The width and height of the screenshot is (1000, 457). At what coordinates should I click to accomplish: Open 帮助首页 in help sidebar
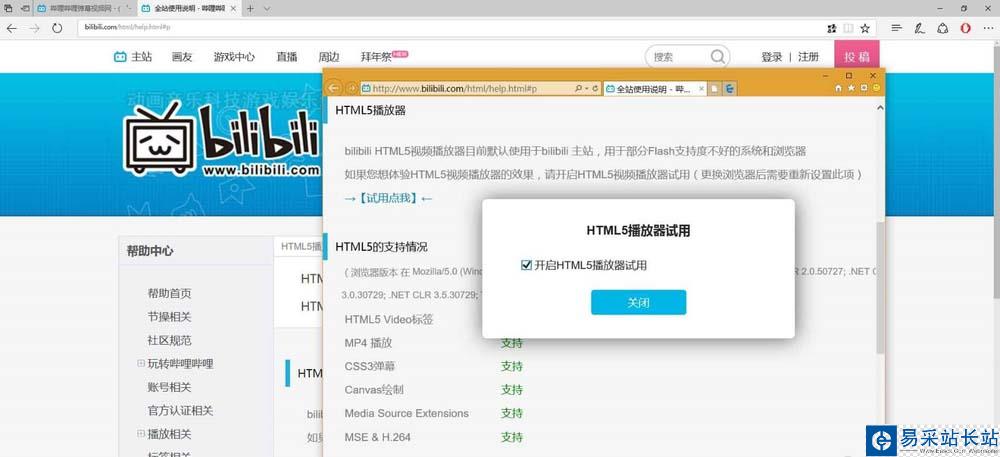click(x=170, y=293)
